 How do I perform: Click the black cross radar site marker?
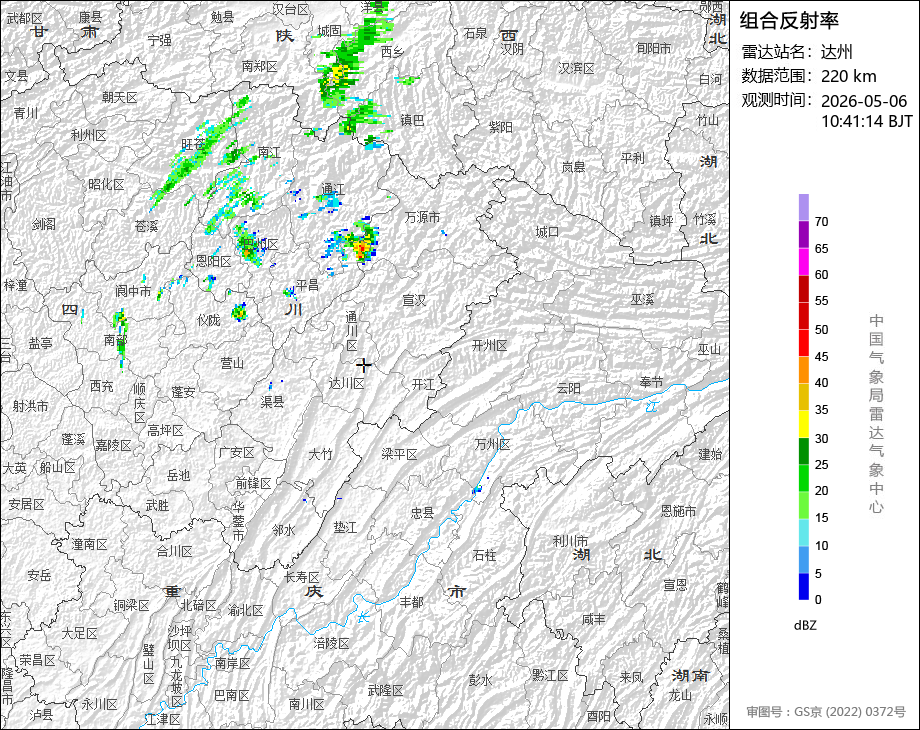364,366
